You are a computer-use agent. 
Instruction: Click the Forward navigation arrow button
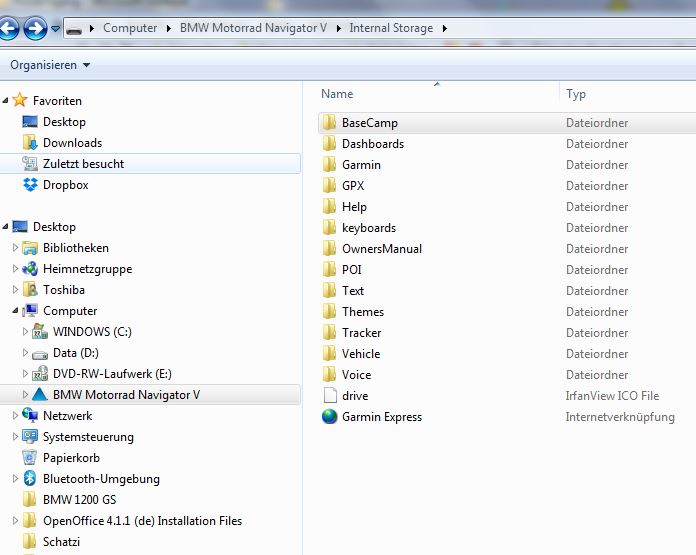[x=36, y=28]
